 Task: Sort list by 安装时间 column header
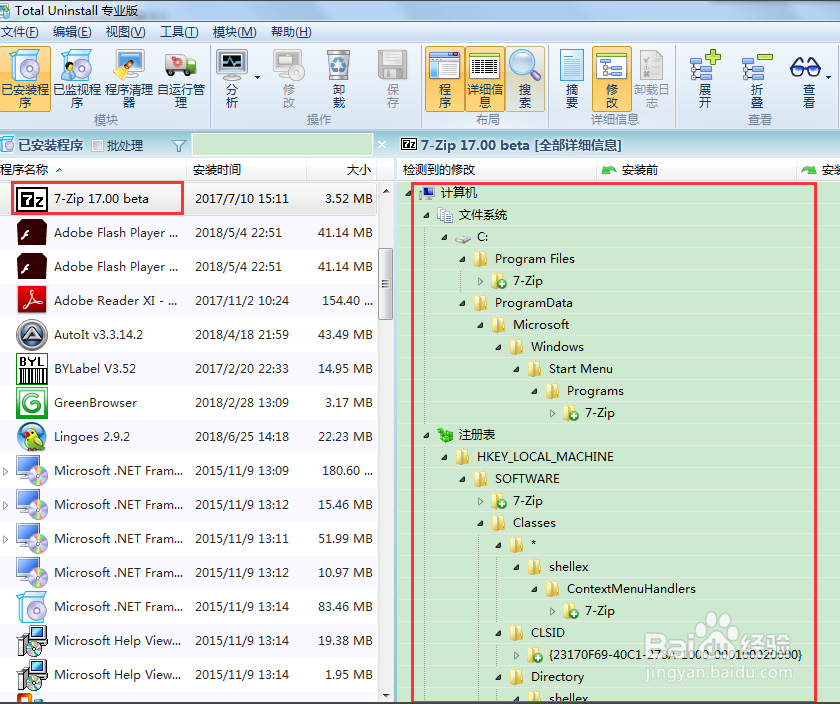[x=217, y=170]
